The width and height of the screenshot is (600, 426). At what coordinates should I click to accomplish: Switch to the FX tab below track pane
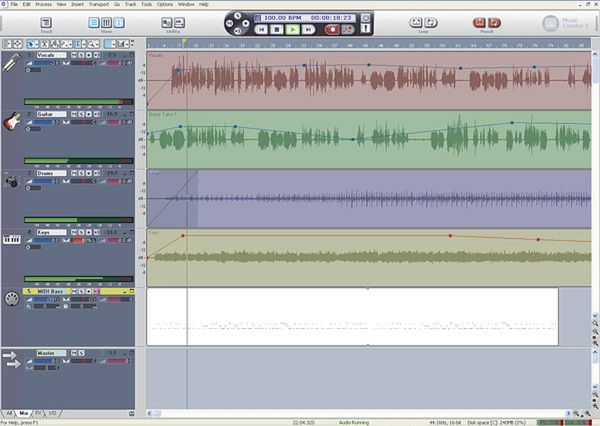[38, 413]
